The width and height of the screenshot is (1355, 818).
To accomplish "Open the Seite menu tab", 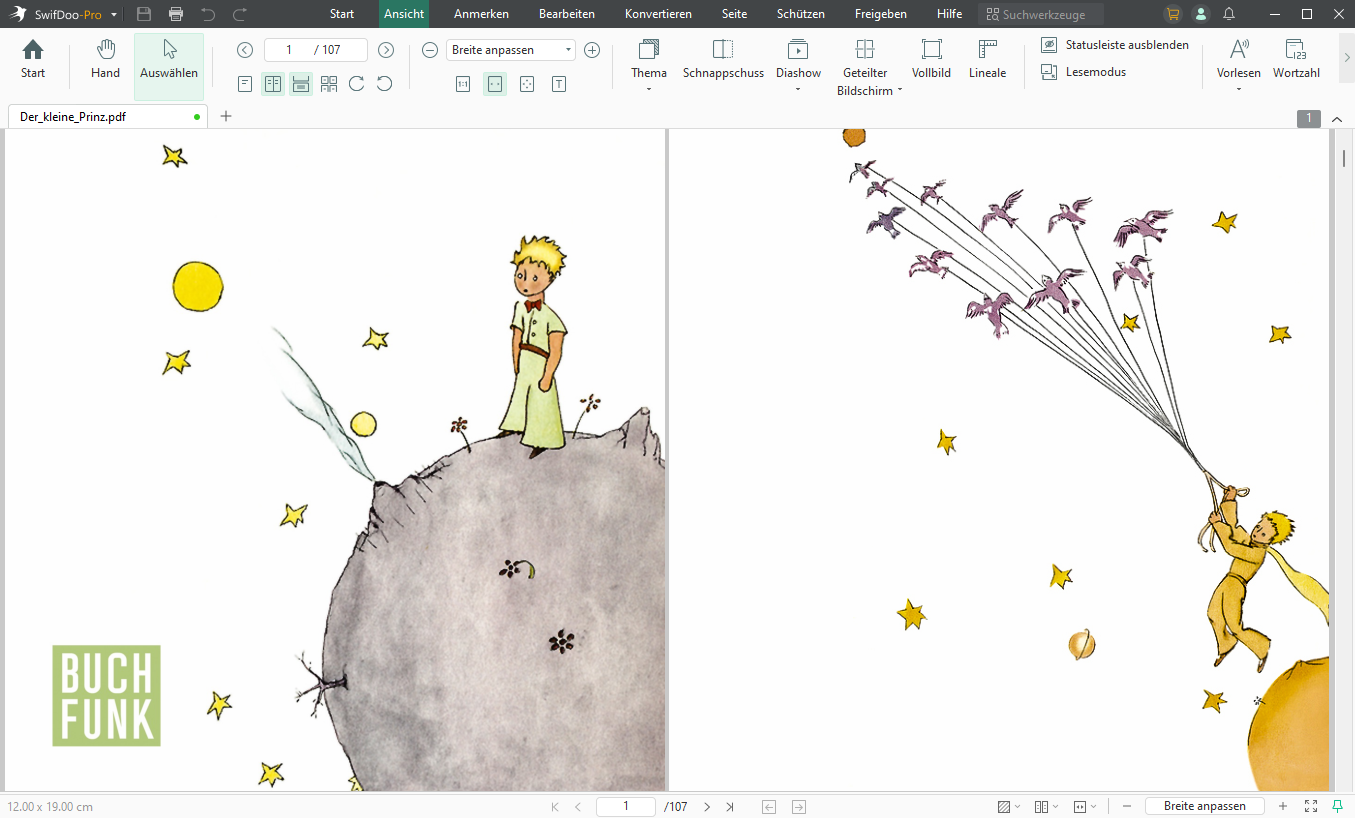I will point(735,14).
